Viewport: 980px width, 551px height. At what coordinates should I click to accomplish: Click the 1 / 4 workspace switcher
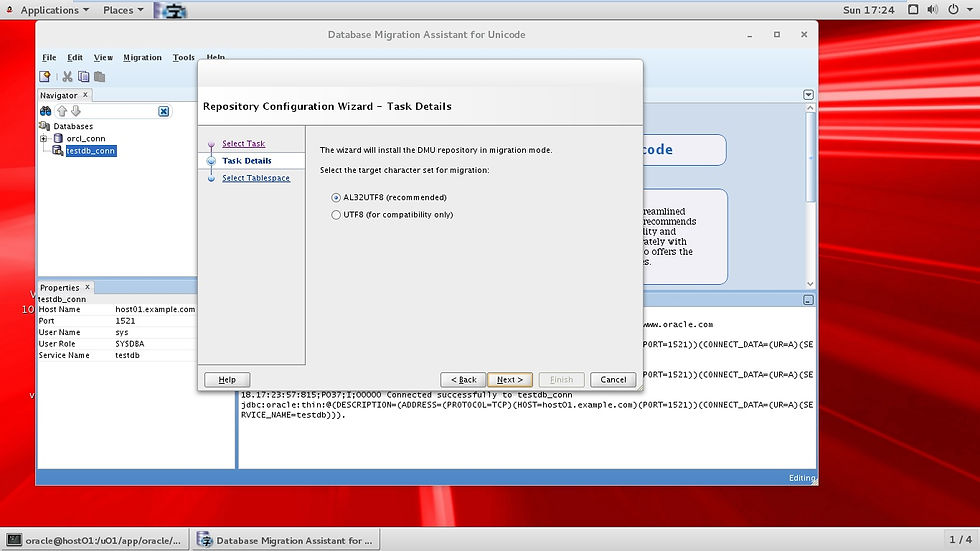point(961,540)
